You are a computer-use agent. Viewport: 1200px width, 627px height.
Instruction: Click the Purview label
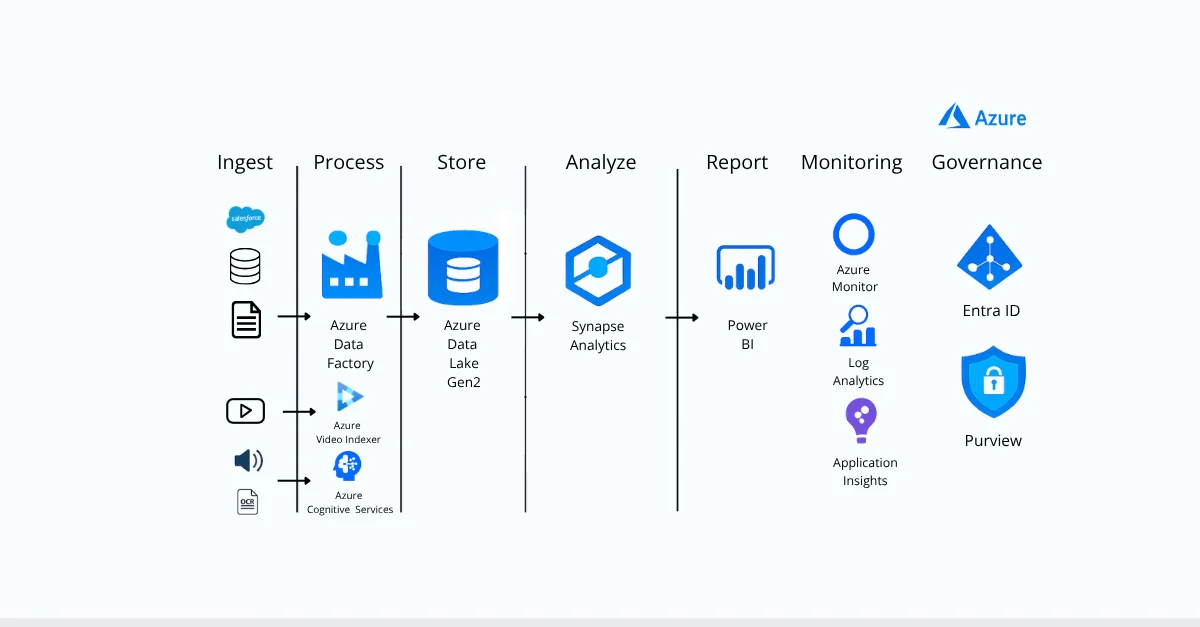pos(993,441)
